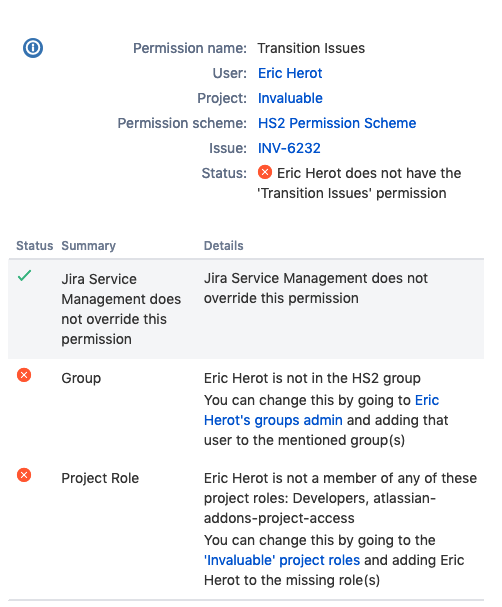Click the 'Issue:' label

pyautogui.click(x=228, y=148)
